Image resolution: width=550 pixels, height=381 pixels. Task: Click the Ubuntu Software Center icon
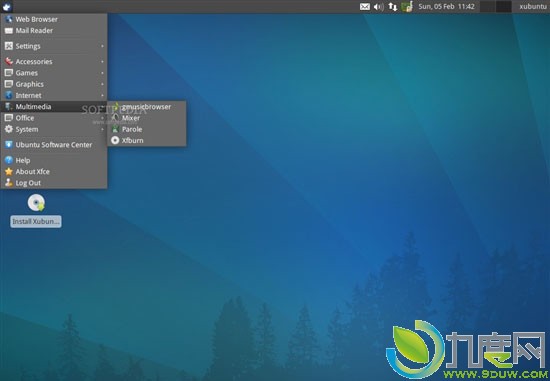click(x=9, y=145)
